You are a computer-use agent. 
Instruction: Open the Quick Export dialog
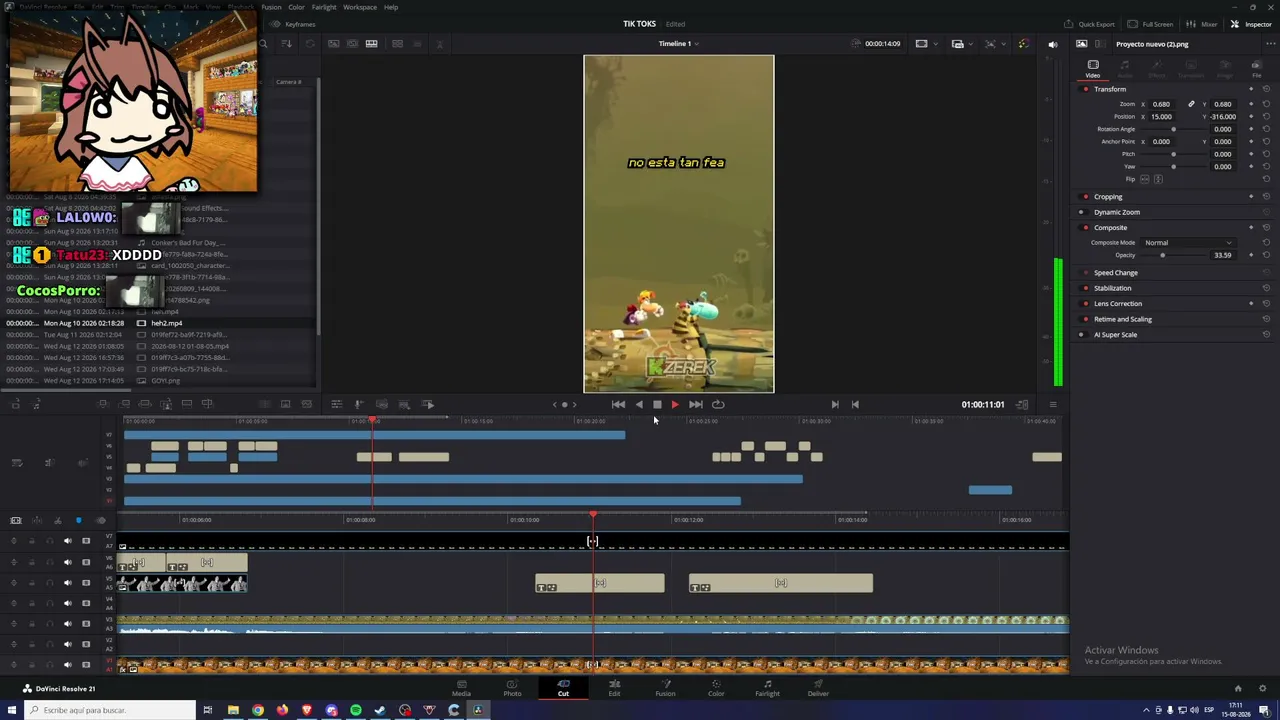[1089, 24]
